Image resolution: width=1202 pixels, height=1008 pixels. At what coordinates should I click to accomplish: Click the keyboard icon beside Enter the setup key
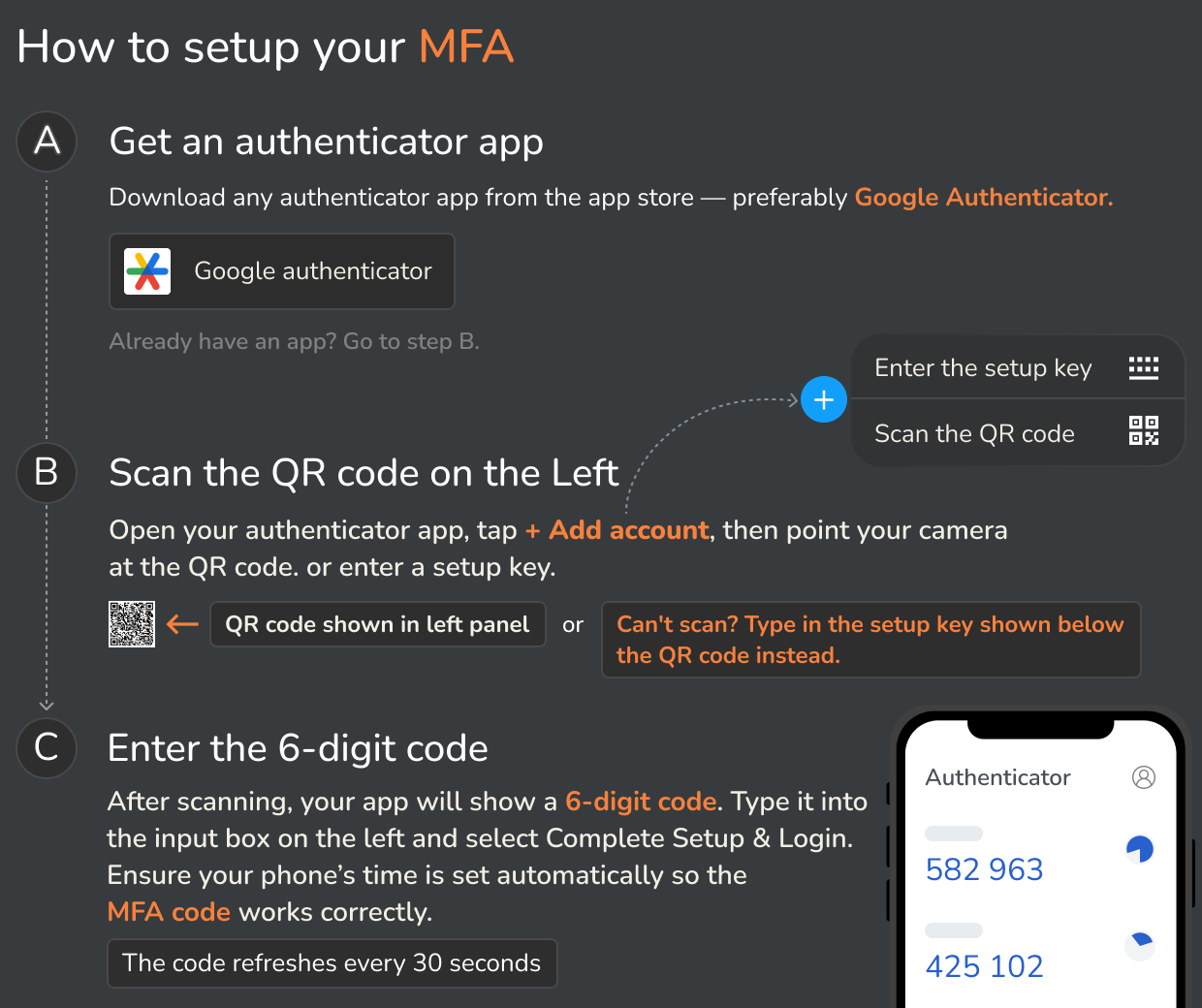coord(1143,367)
